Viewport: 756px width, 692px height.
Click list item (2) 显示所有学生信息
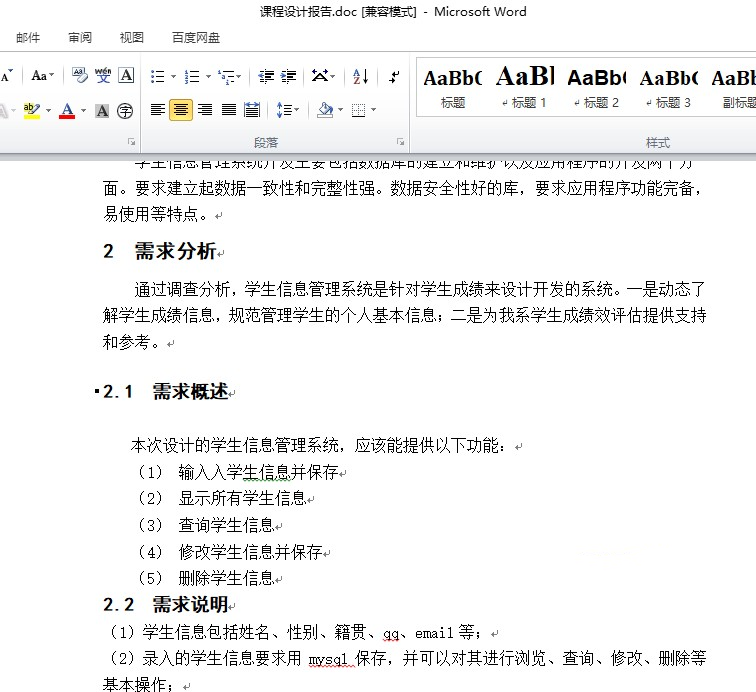point(222,498)
